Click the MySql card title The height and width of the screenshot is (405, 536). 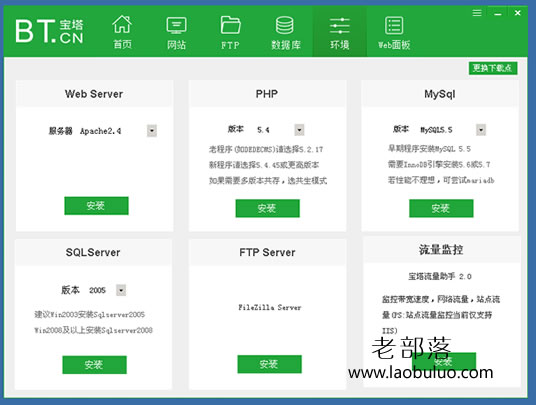click(x=440, y=94)
